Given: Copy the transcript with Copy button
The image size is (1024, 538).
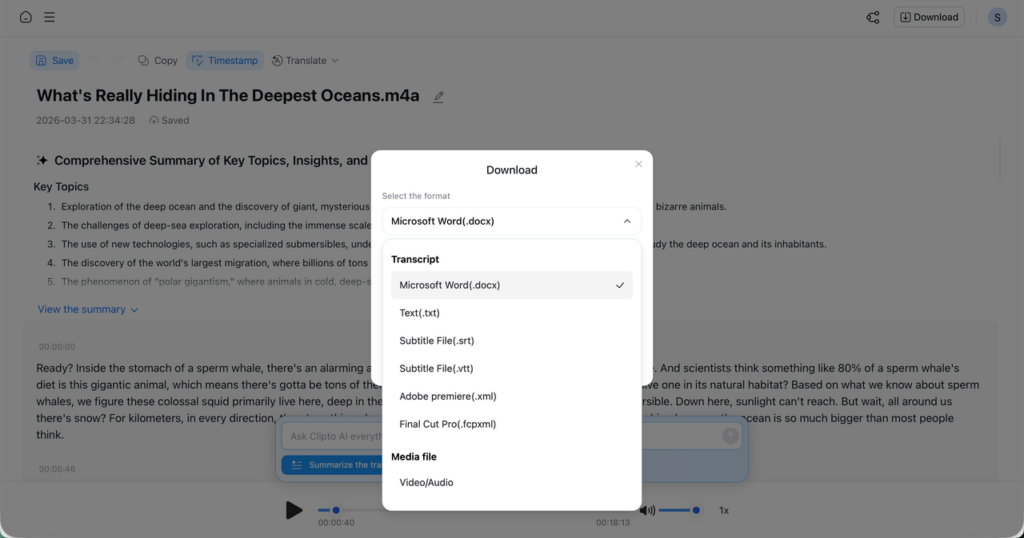Looking at the screenshot, I should [x=157, y=61].
